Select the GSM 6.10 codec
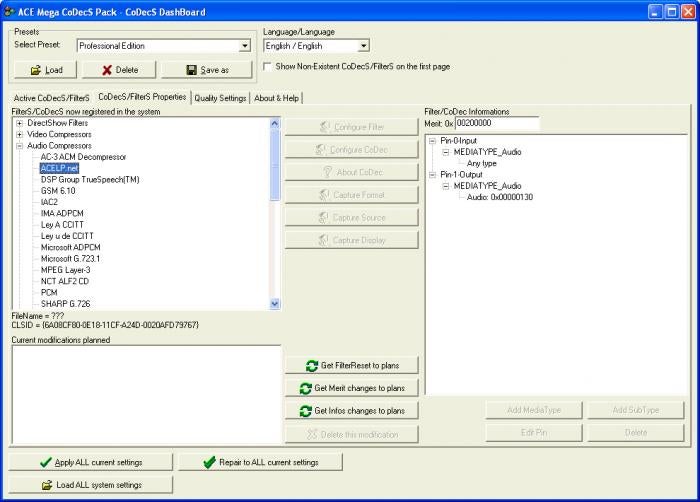This screenshot has height=502, width=700. pos(58,191)
